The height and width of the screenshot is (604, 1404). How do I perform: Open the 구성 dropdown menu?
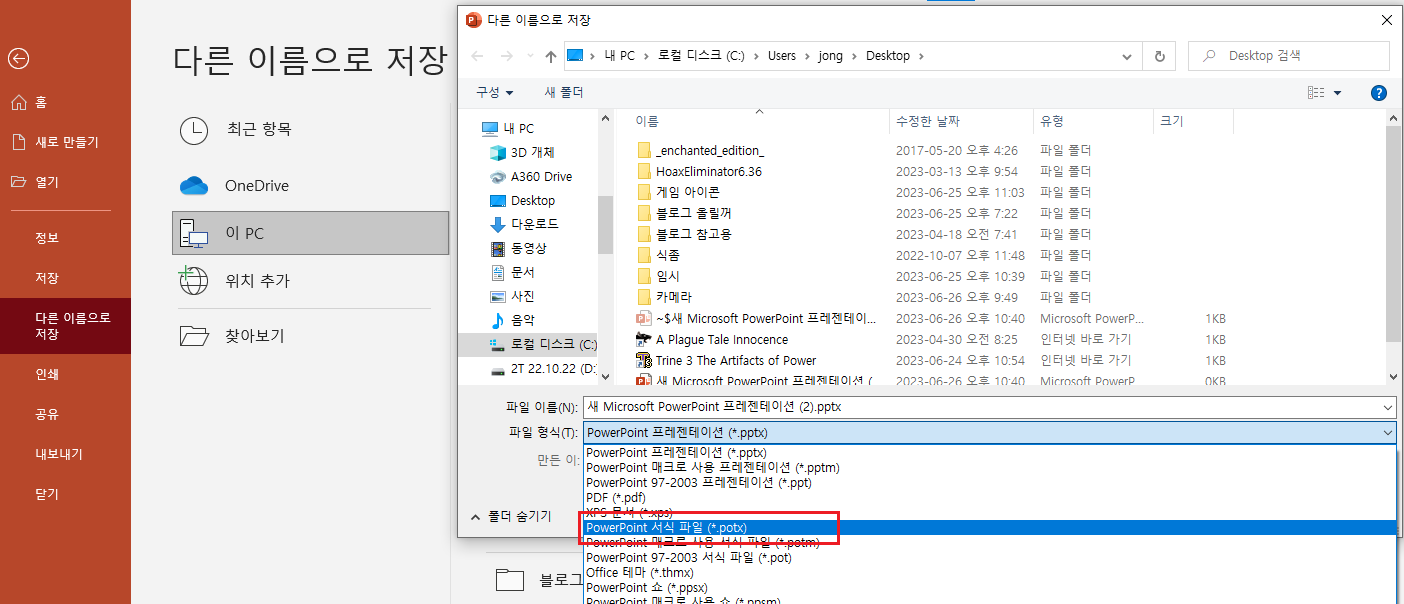[495, 93]
